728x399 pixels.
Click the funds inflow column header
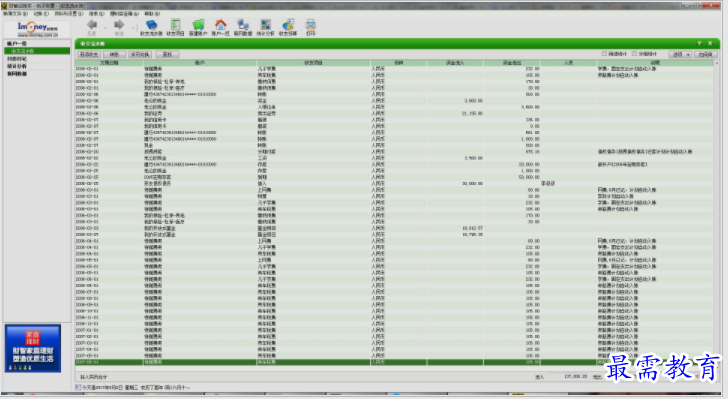coord(455,63)
